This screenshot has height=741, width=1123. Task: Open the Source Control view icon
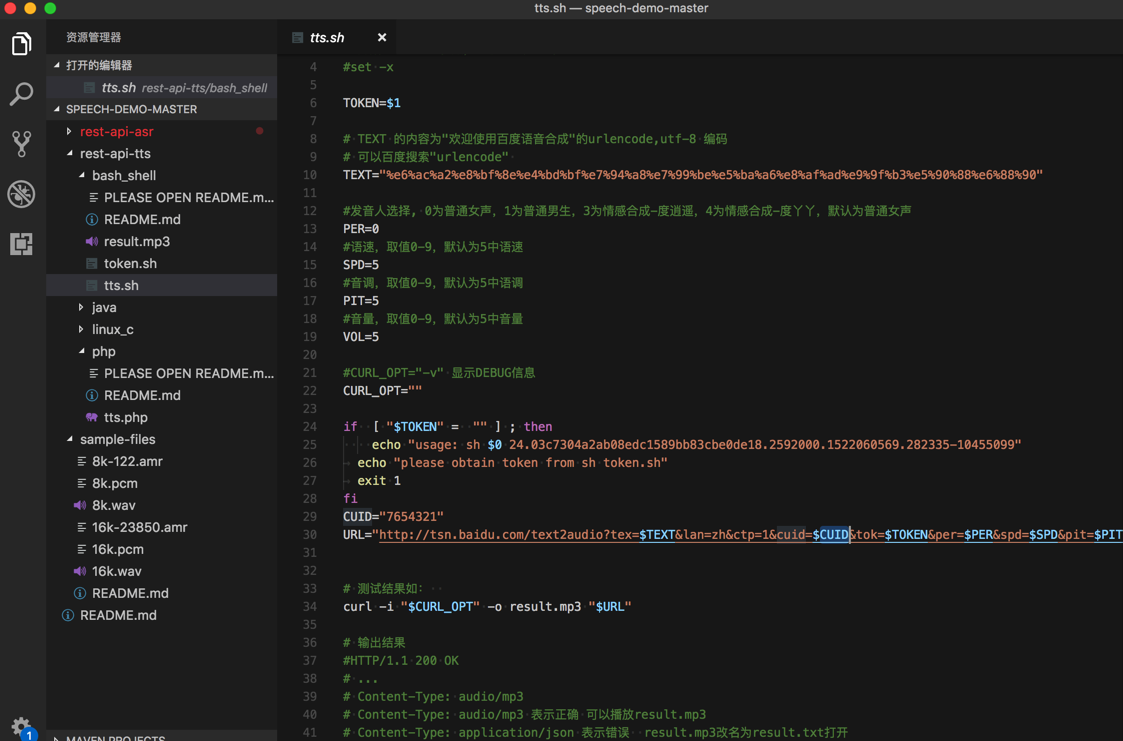click(x=21, y=144)
